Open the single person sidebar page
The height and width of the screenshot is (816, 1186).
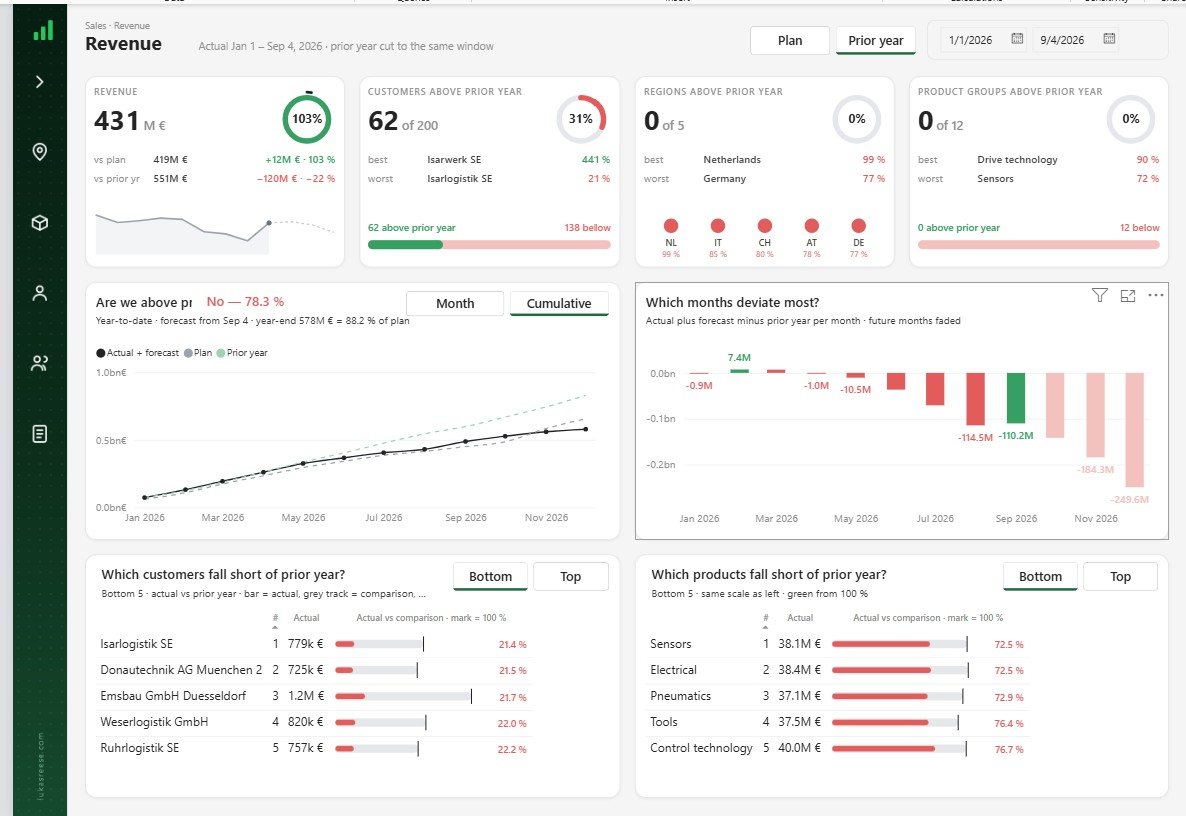(x=40, y=293)
